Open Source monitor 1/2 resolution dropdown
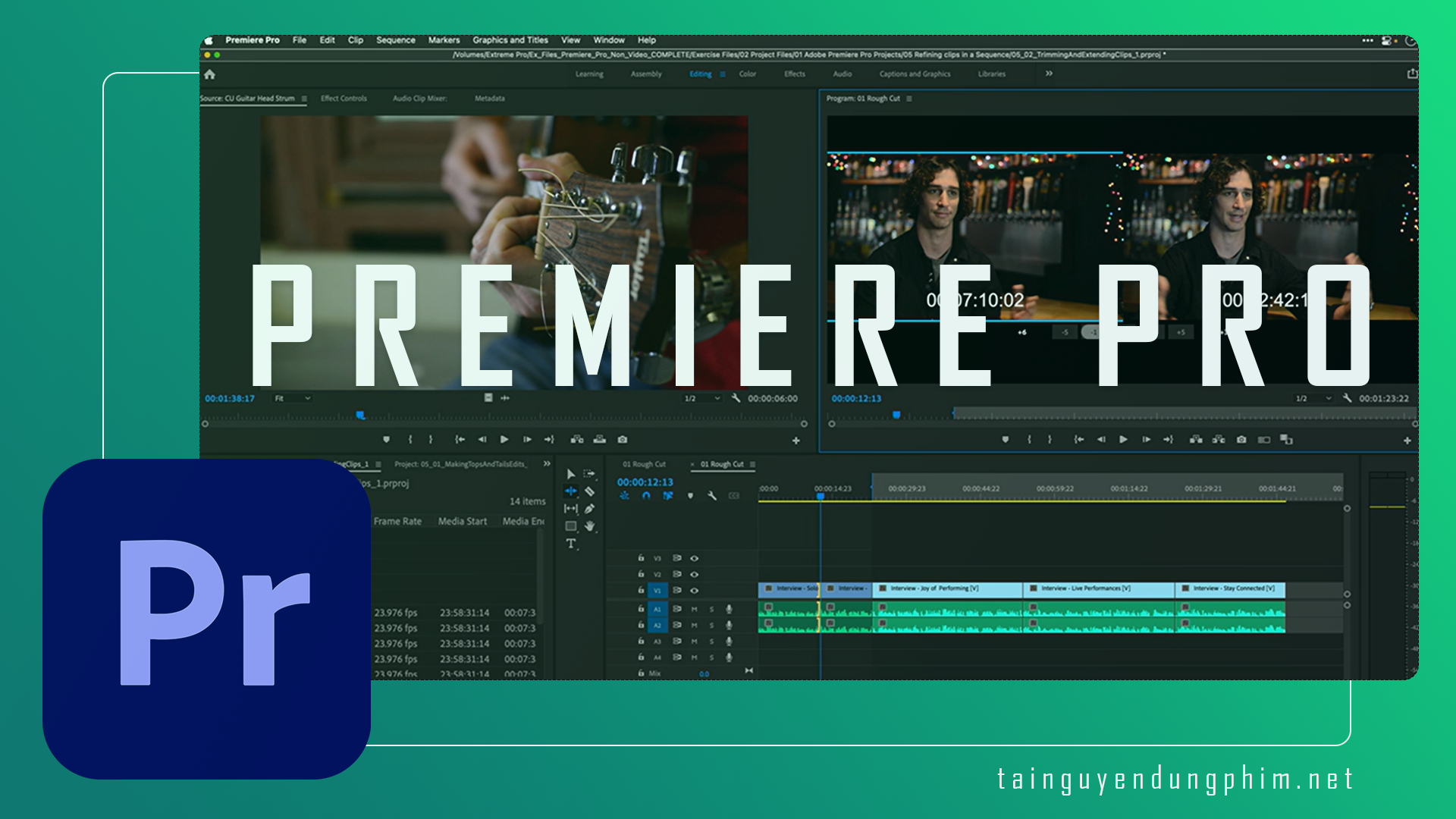 (701, 398)
